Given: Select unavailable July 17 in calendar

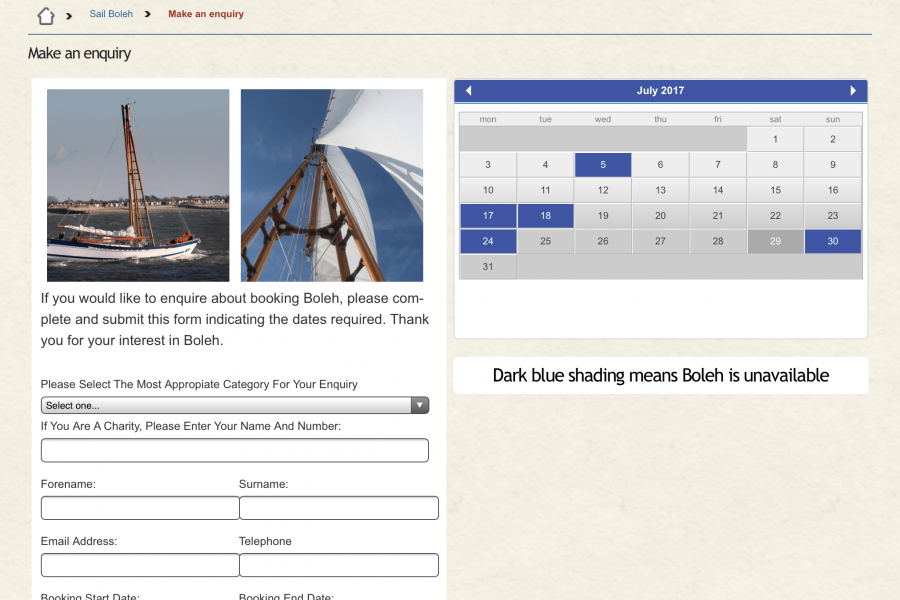Looking at the screenshot, I should point(488,216).
